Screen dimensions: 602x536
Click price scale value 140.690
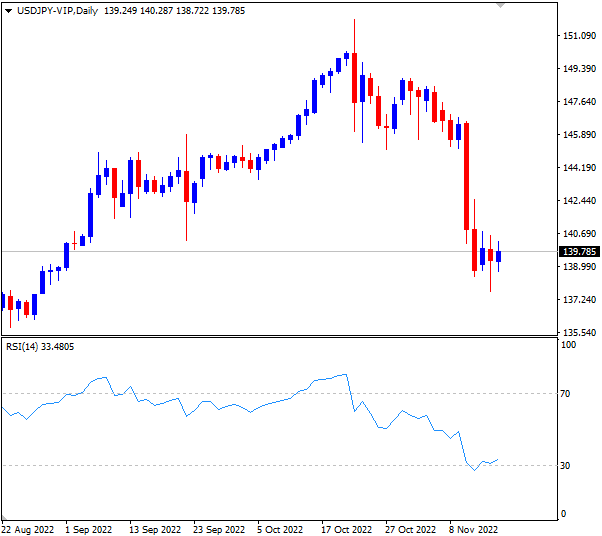click(579, 234)
